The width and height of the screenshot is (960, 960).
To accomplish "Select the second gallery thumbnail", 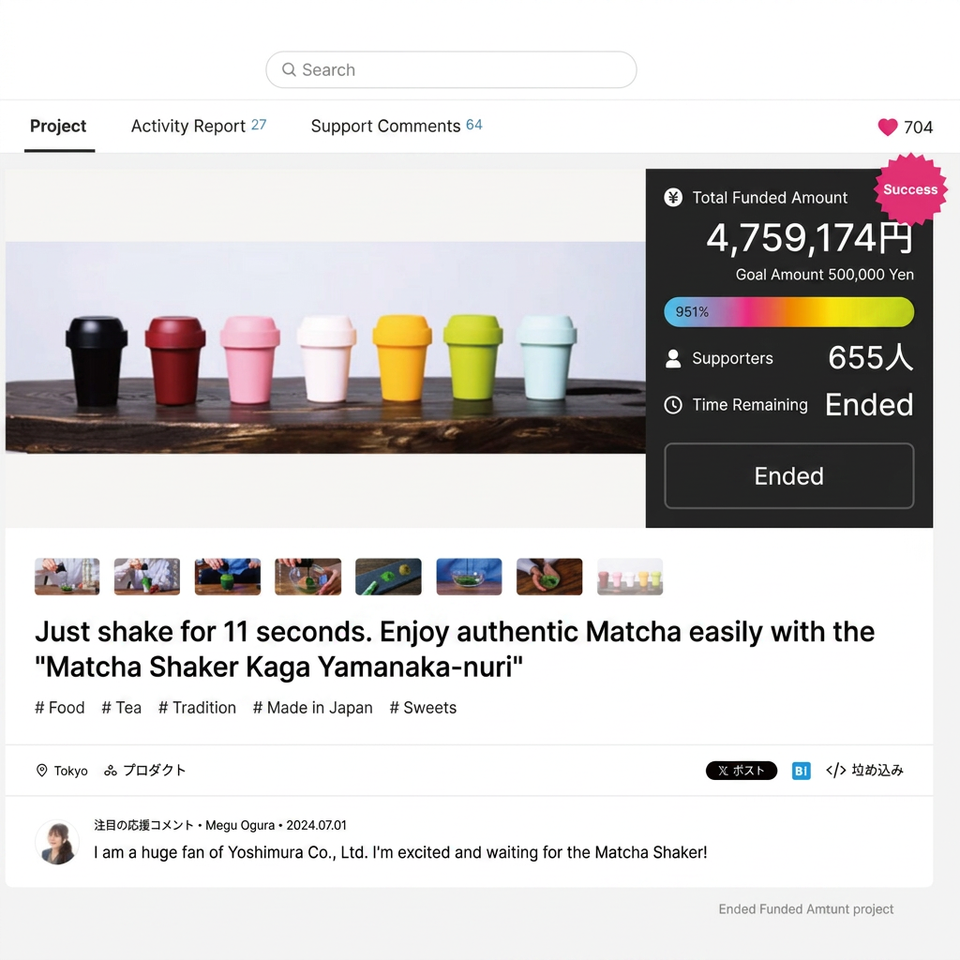I will (x=147, y=577).
